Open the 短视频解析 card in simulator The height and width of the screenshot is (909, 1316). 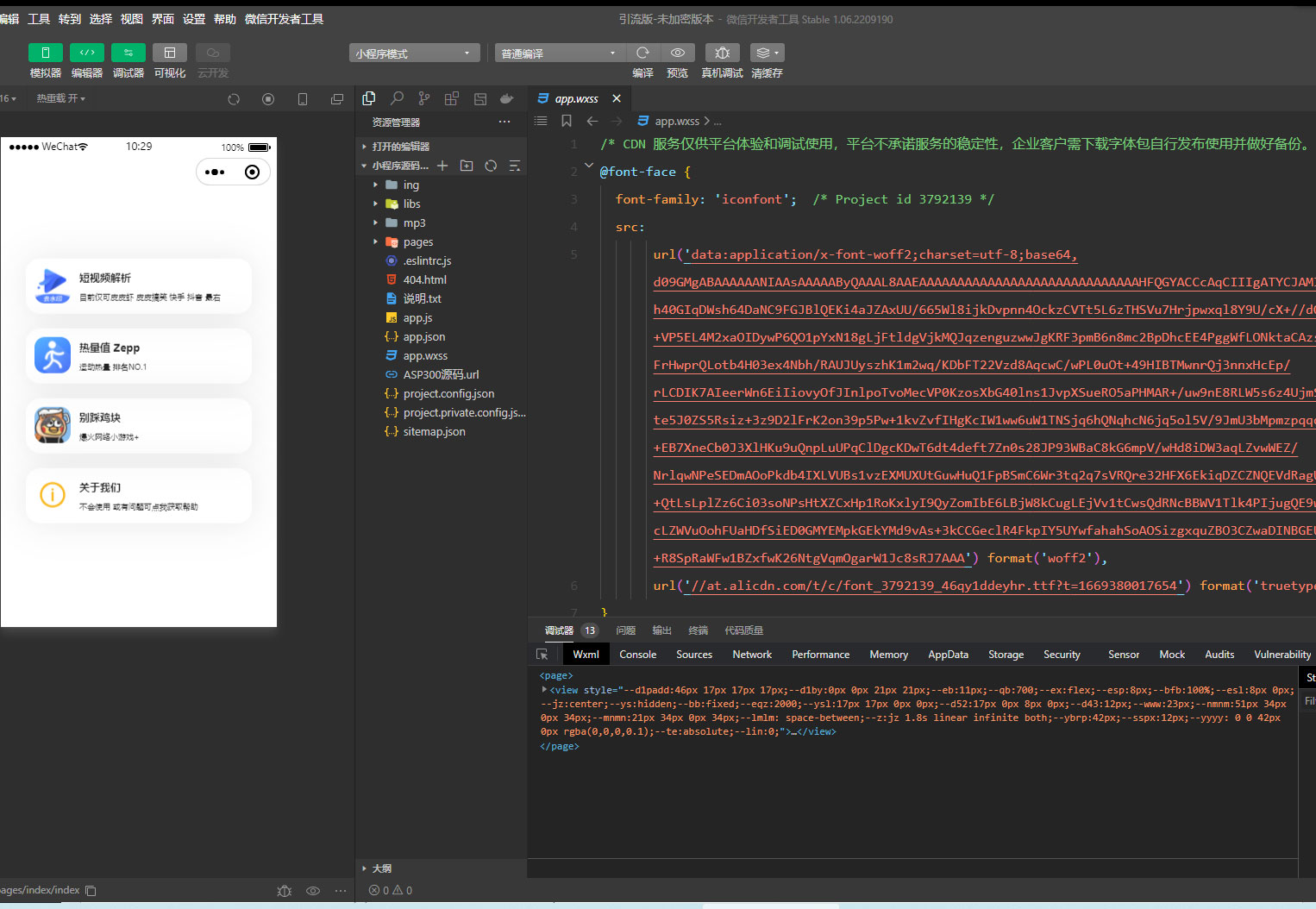pos(139,286)
